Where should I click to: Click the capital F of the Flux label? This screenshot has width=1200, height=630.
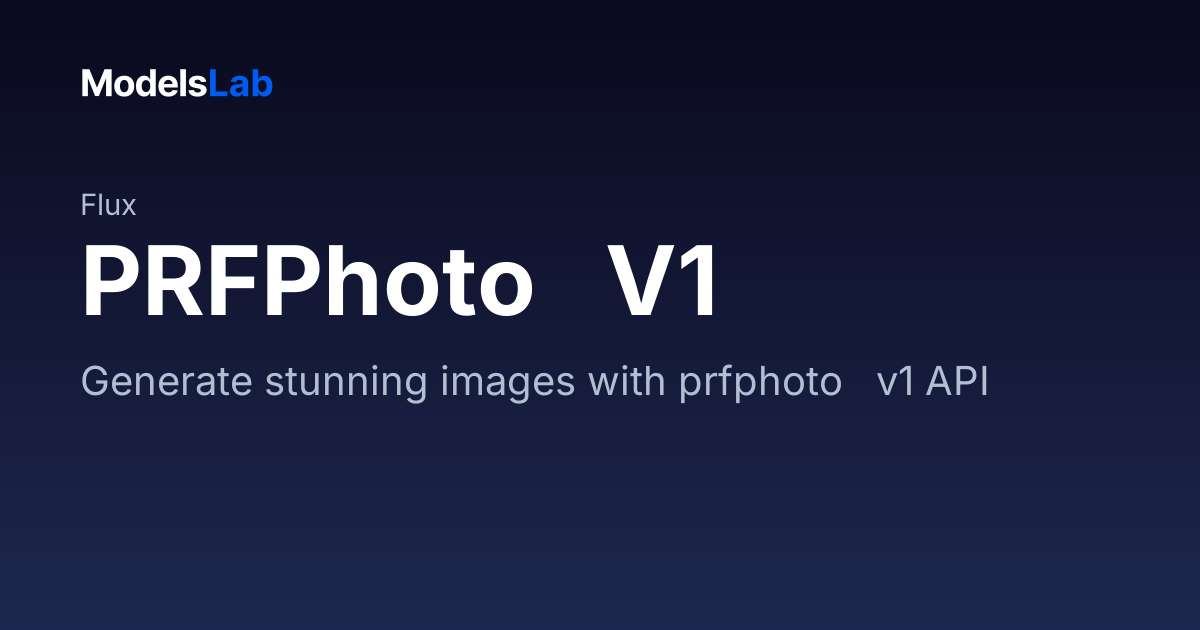tap(88, 205)
